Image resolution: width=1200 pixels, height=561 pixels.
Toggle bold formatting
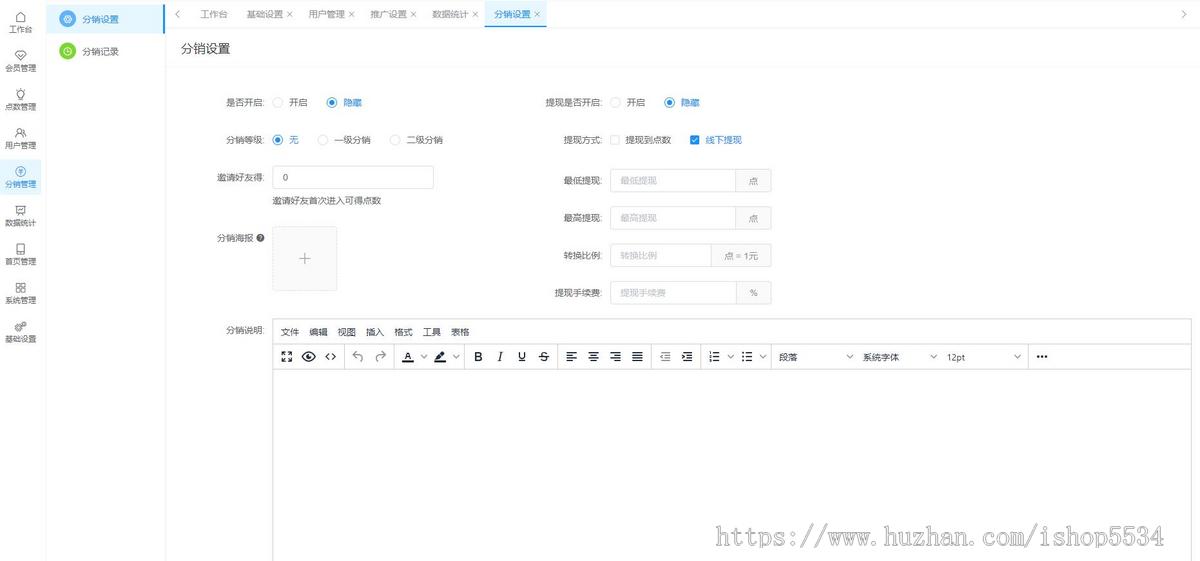478,357
